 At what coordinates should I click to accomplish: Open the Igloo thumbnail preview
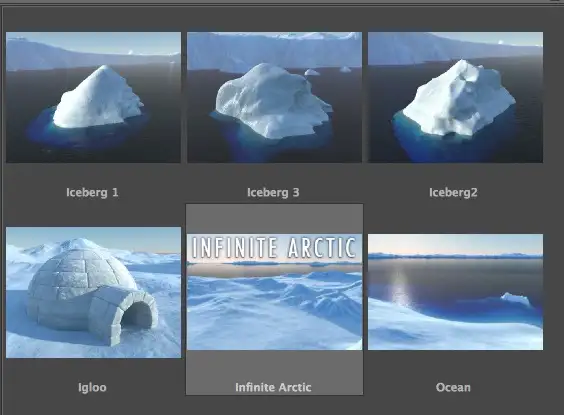pyautogui.click(x=94, y=292)
